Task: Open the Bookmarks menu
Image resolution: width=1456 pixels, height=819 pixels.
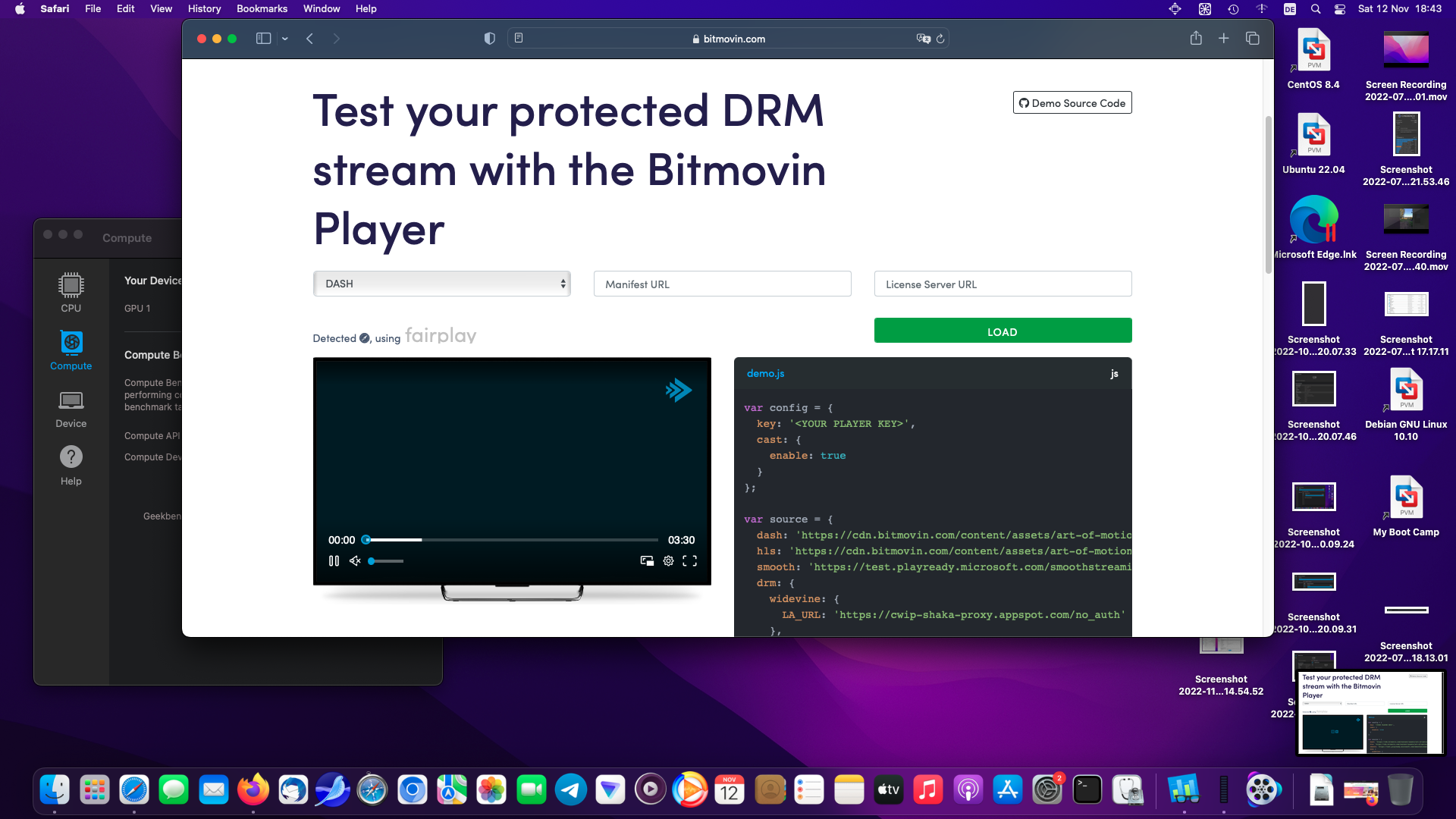Action: click(262, 8)
